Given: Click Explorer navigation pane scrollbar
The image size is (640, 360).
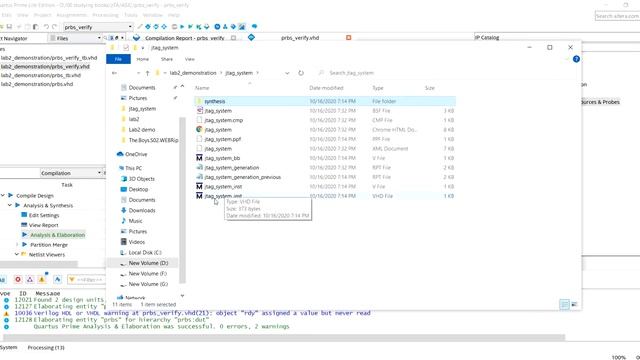Looking at the screenshot, I should 182,200.
